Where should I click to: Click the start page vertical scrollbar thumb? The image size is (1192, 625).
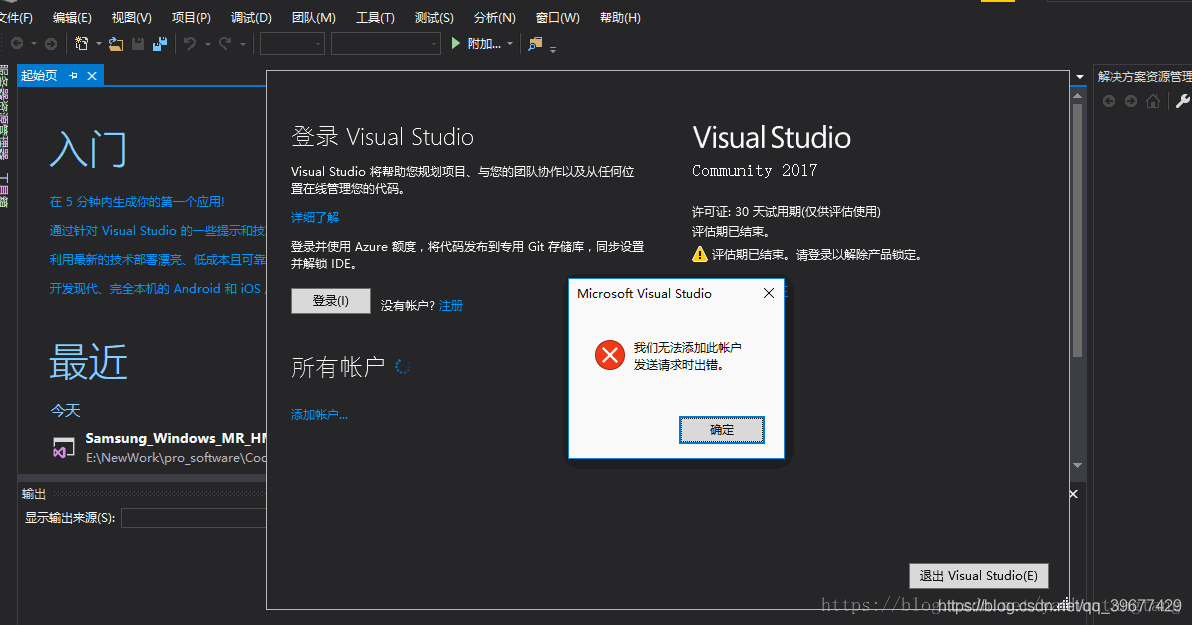[1077, 230]
